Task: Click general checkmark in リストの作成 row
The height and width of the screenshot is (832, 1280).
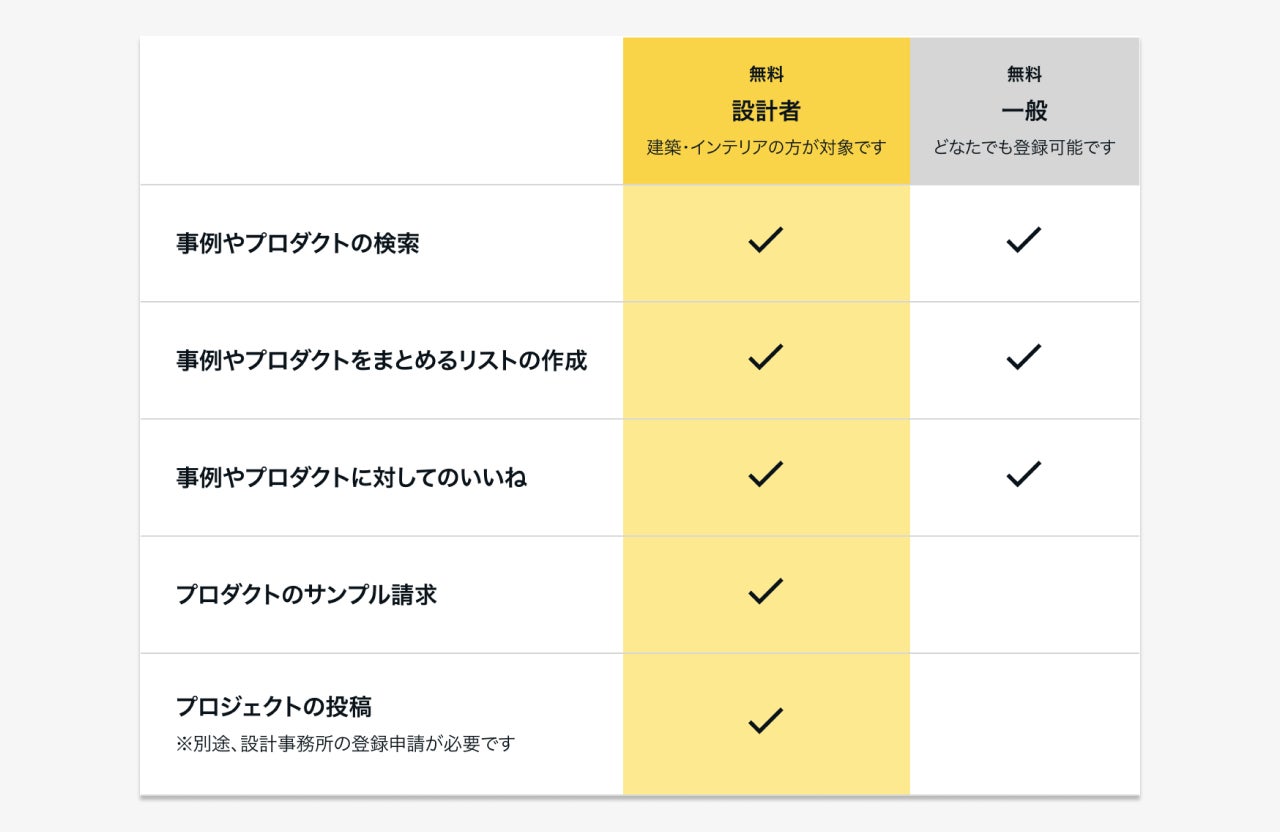Action: (1023, 357)
